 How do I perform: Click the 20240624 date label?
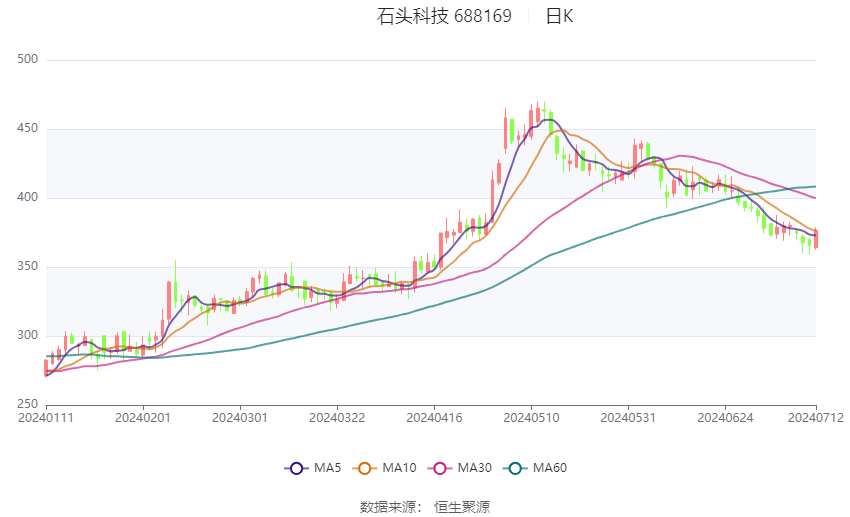pyautogui.click(x=725, y=418)
